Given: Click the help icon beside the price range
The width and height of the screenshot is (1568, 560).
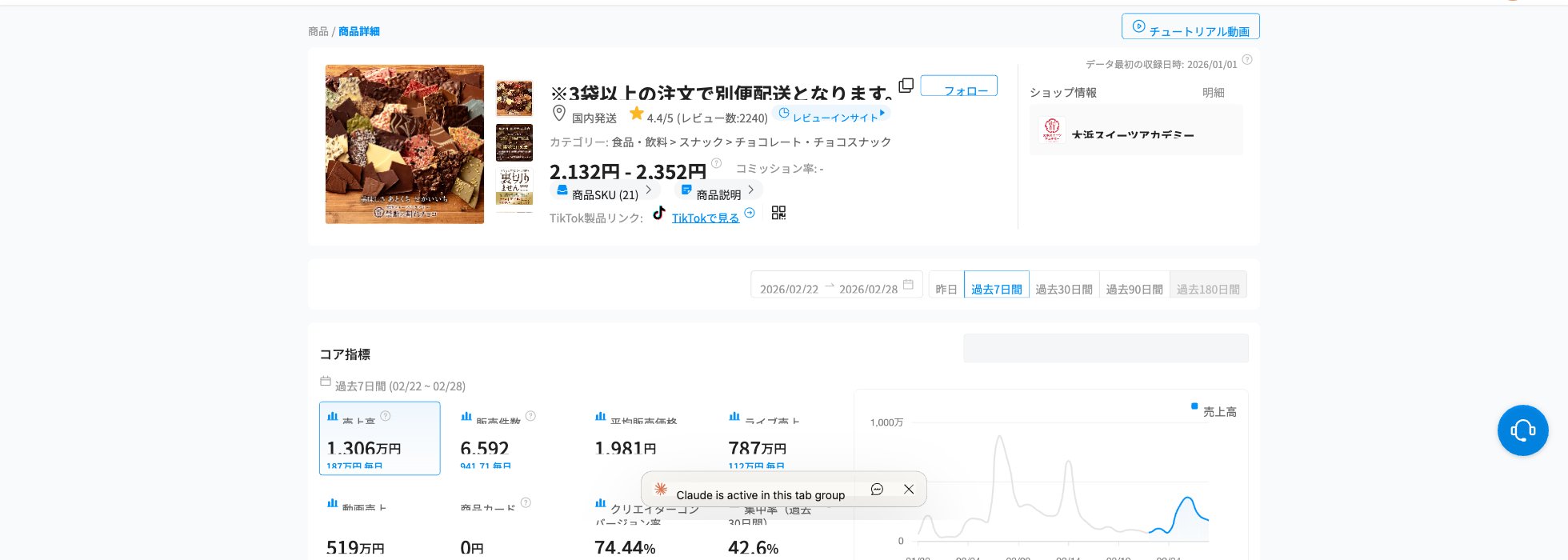Looking at the screenshot, I should tap(716, 163).
